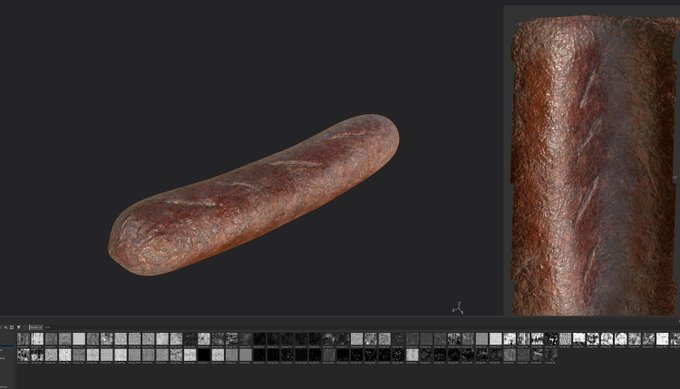
Task: Click the bread loaf model in 3D viewport
Action: (254, 195)
